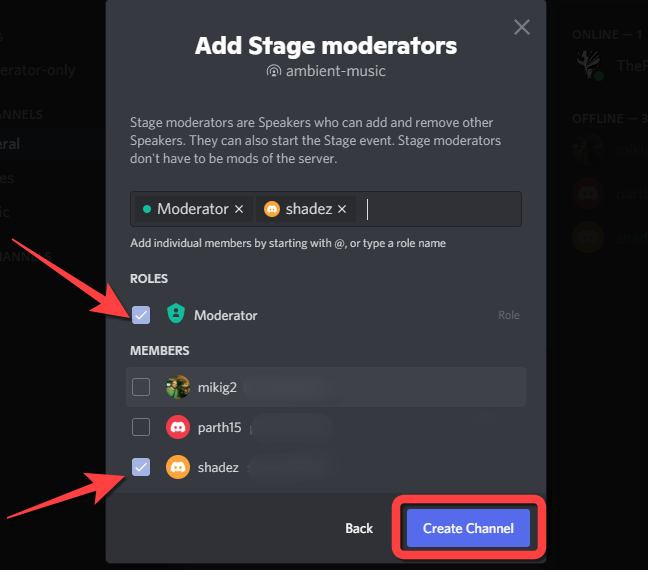Go Back to previous step

[359, 528]
